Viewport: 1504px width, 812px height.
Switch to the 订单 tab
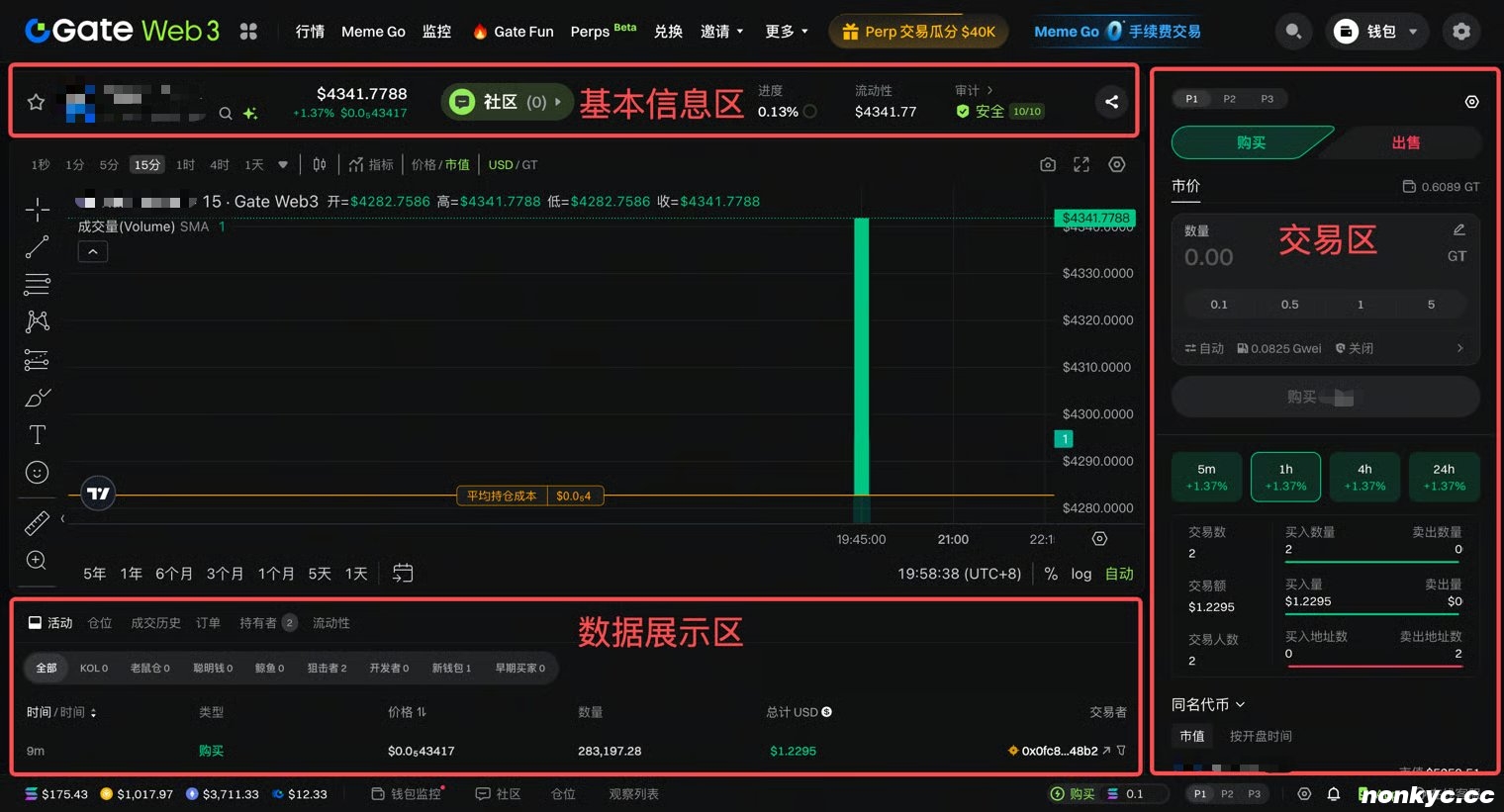tap(208, 623)
